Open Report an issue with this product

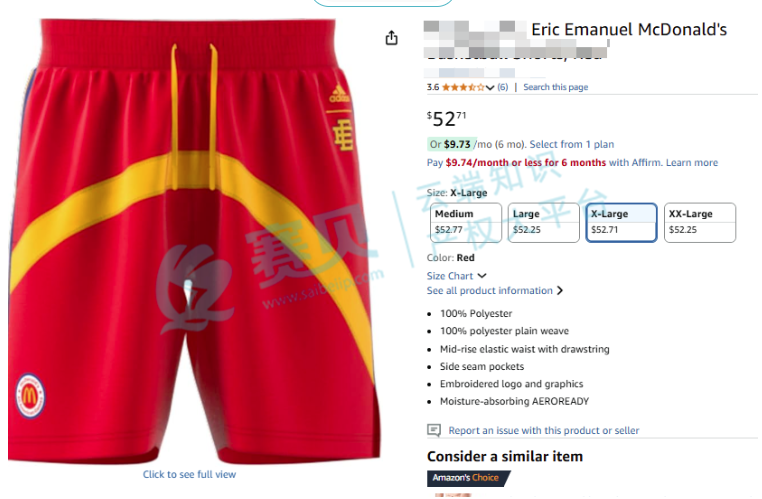[x=543, y=430]
